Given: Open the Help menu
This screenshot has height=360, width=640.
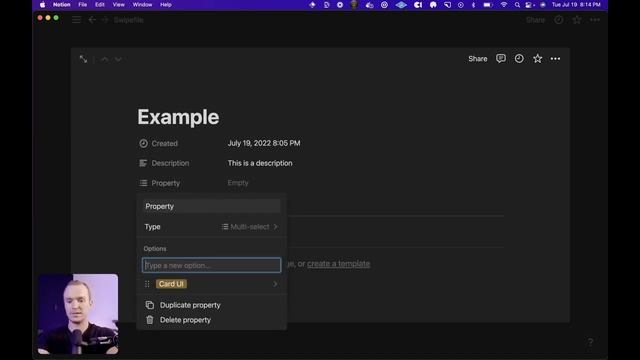Looking at the screenshot, I should coord(165,5).
